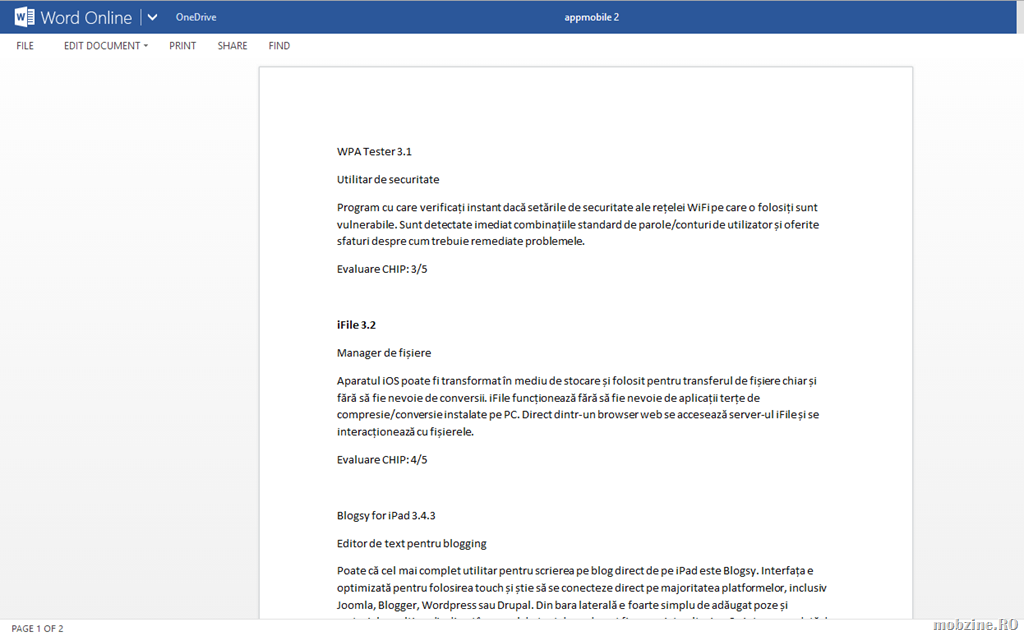This screenshot has width=1024, height=636.
Task: Click the paragraph starting Aparatul iOS poate fi
Action: (x=578, y=406)
